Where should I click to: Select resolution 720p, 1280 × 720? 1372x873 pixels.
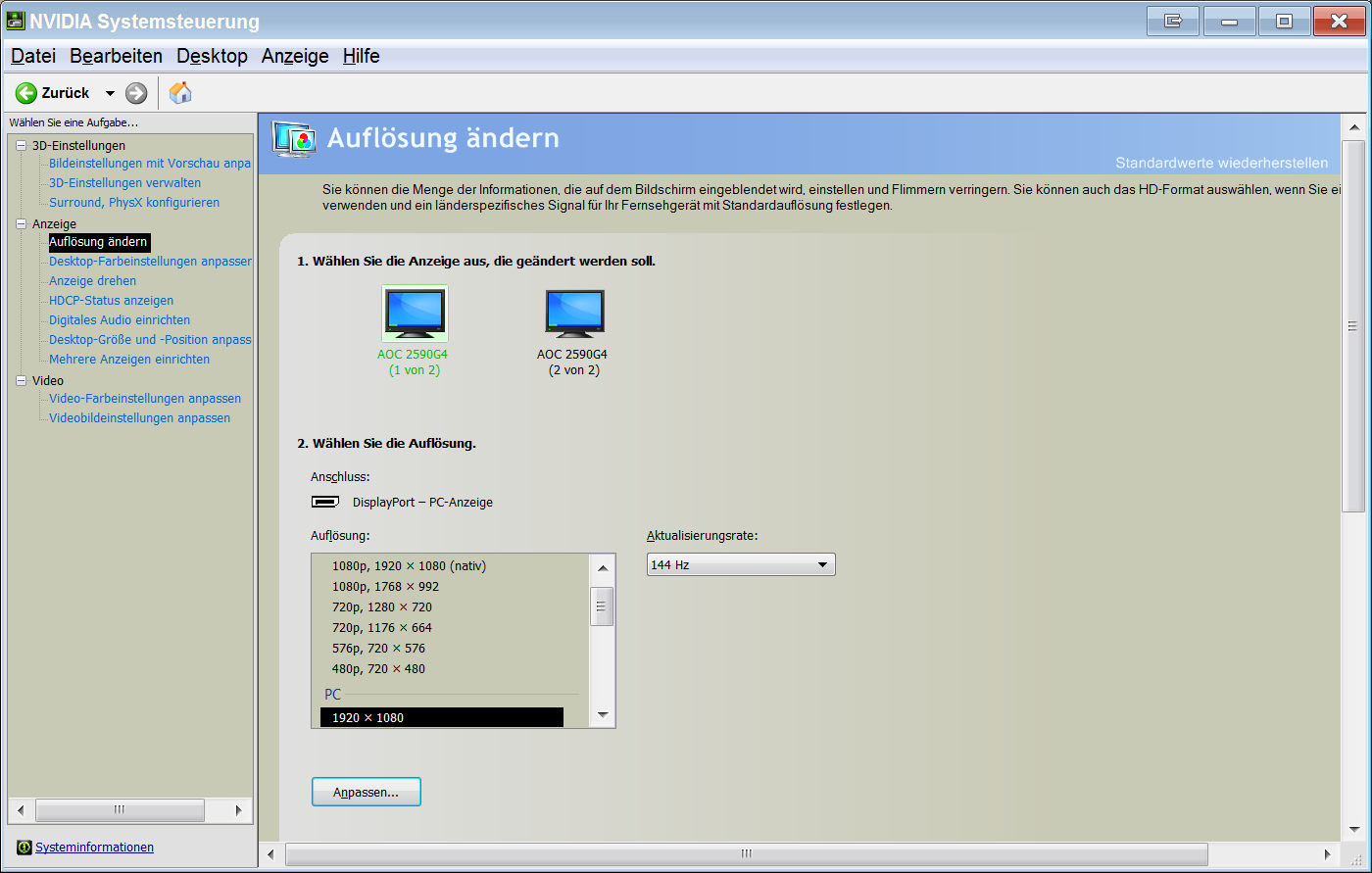382,607
